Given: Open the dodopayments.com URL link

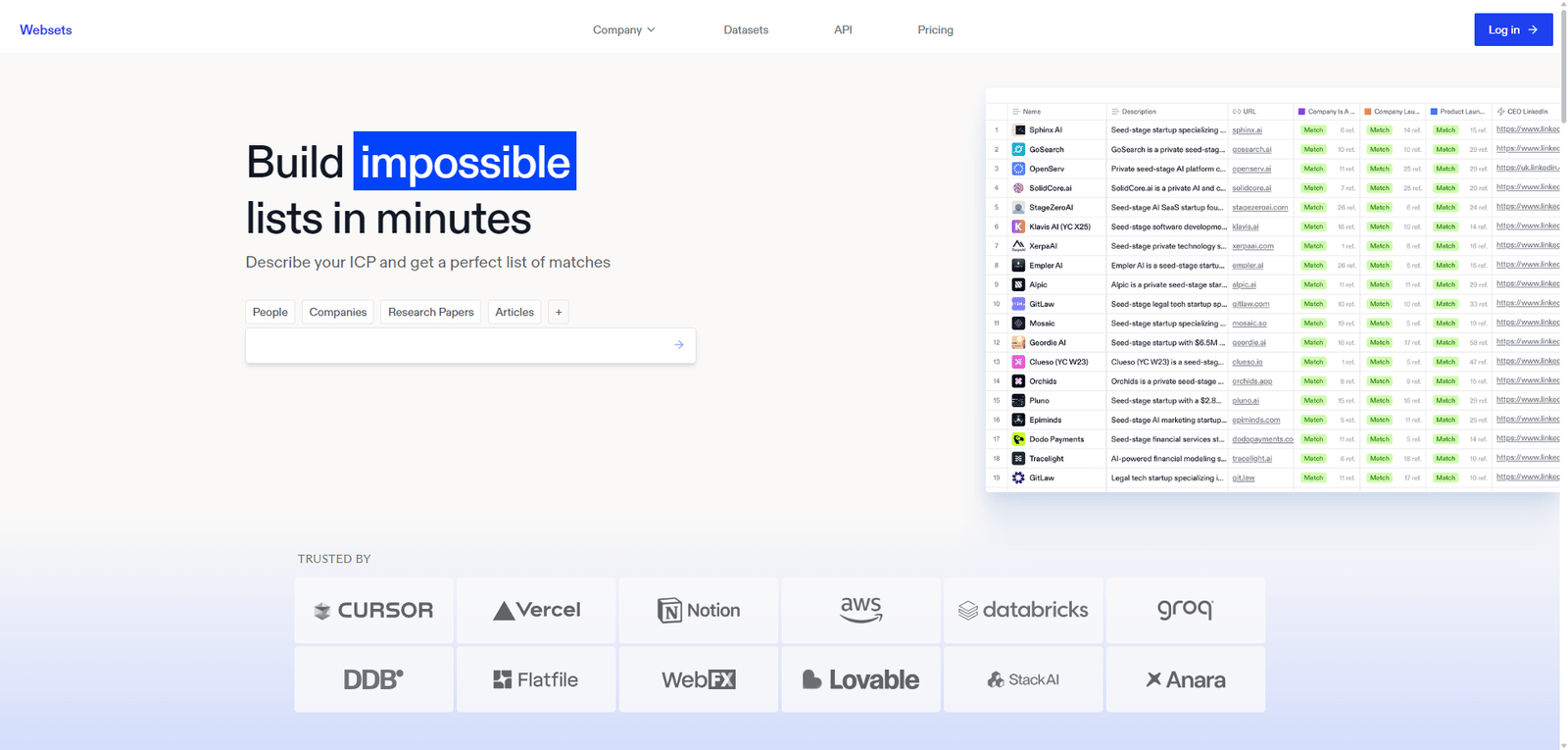Looking at the screenshot, I should (x=1262, y=439).
